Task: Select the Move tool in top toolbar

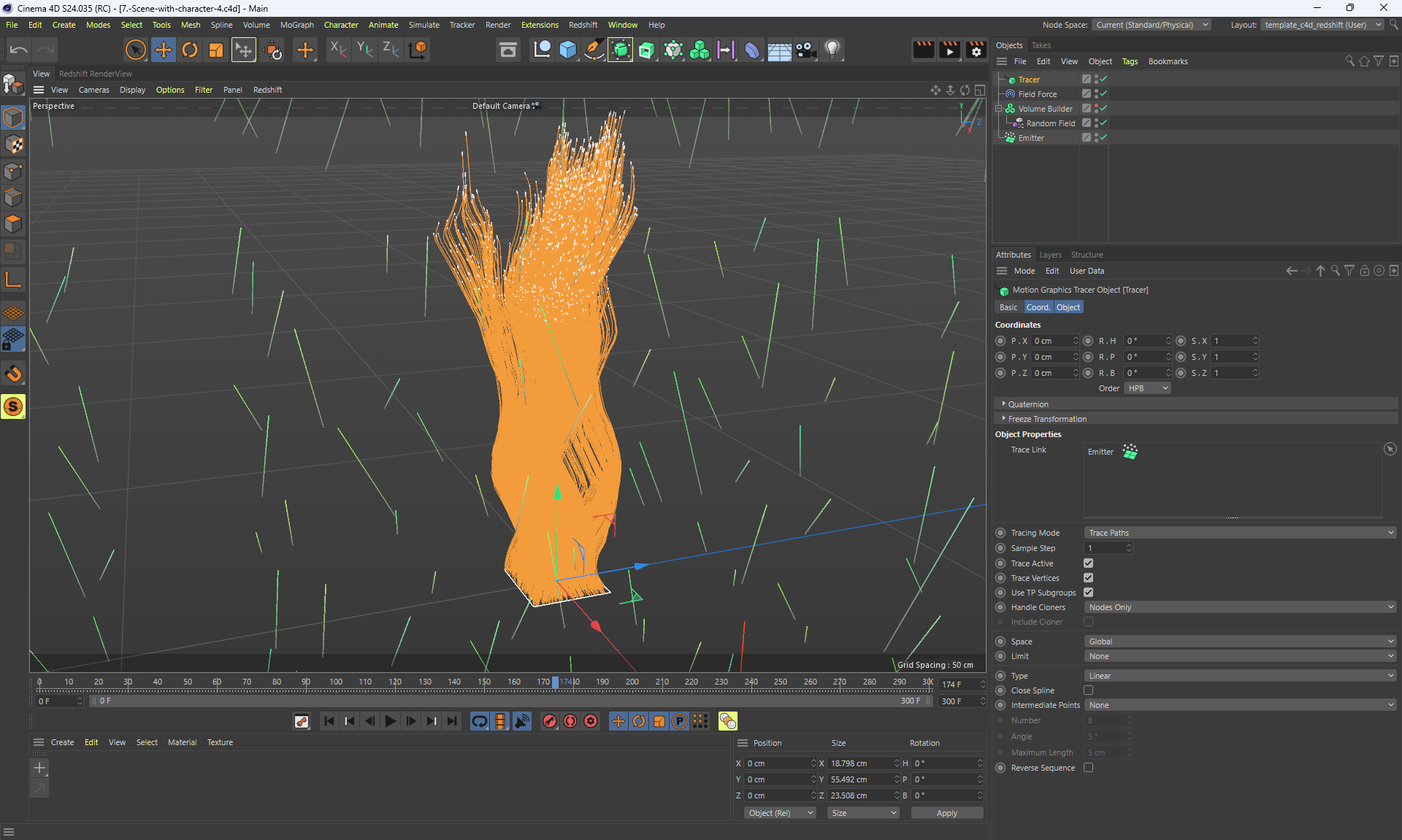Action: click(164, 50)
